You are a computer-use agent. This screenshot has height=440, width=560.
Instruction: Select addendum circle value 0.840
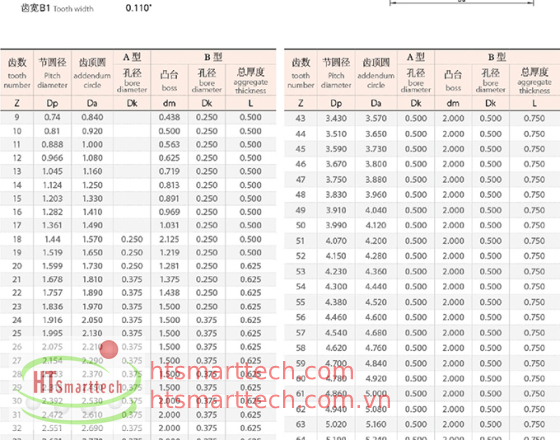tap(92, 117)
